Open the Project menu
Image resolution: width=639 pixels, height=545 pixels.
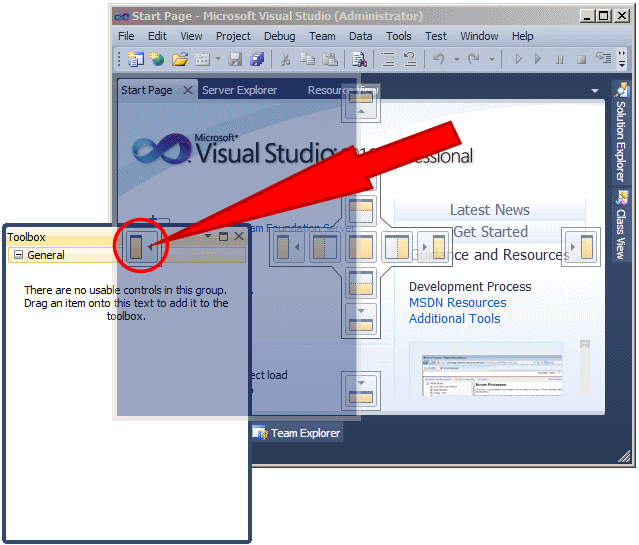(233, 36)
